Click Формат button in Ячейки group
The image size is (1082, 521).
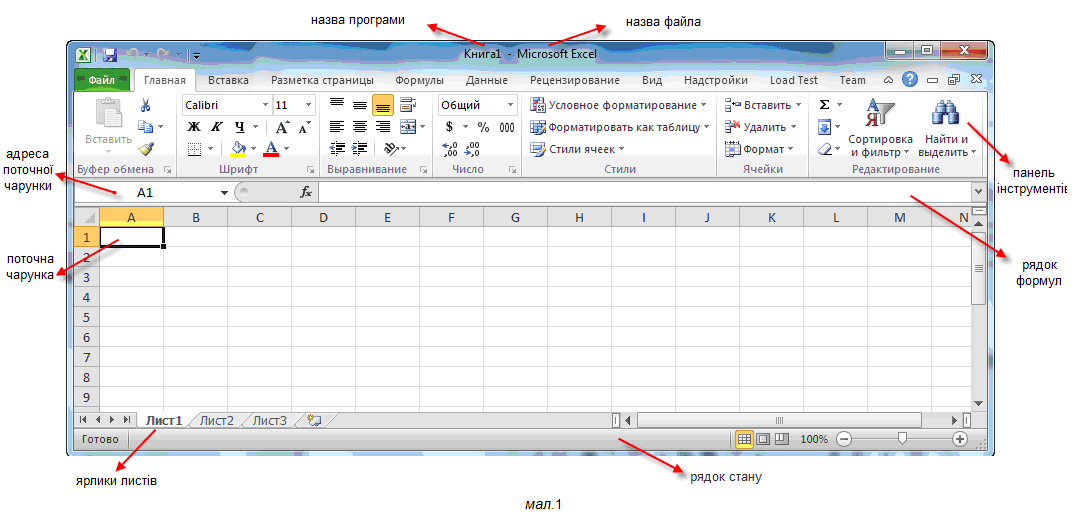pyautogui.click(x=759, y=148)
